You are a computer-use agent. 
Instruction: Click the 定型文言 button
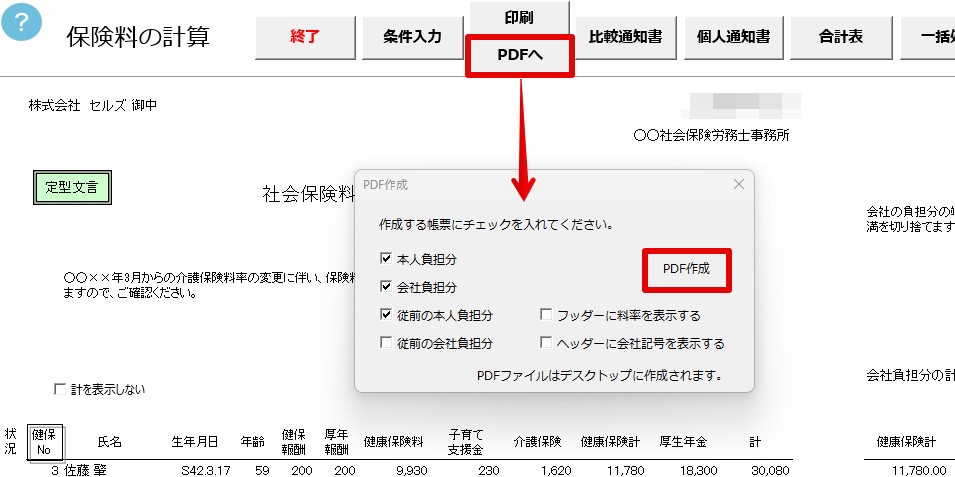72,187
